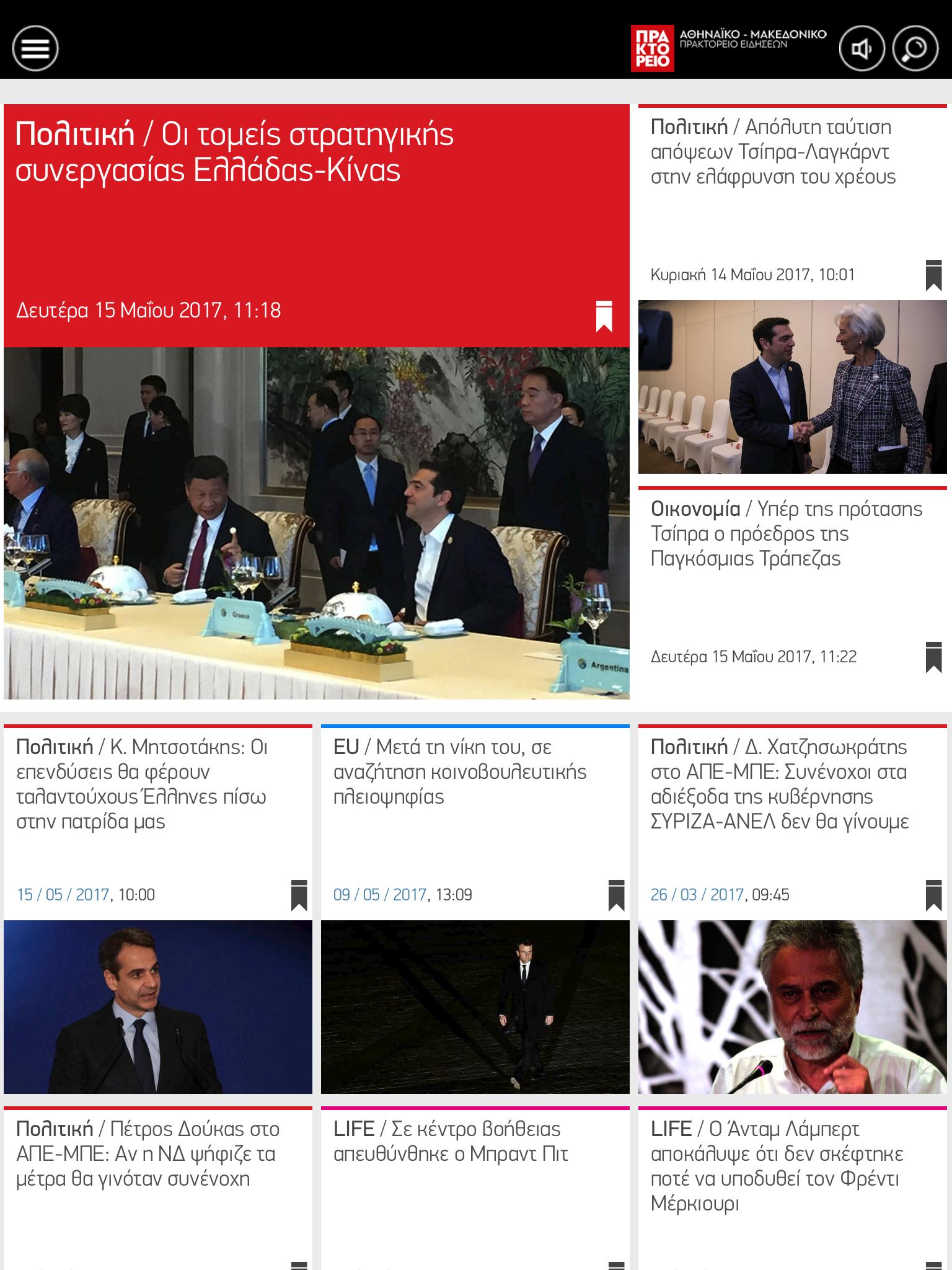The height and width of the screenshot is (1270, 952).
Task: Open the hamburger menu
Action: [x=35, y=48]
